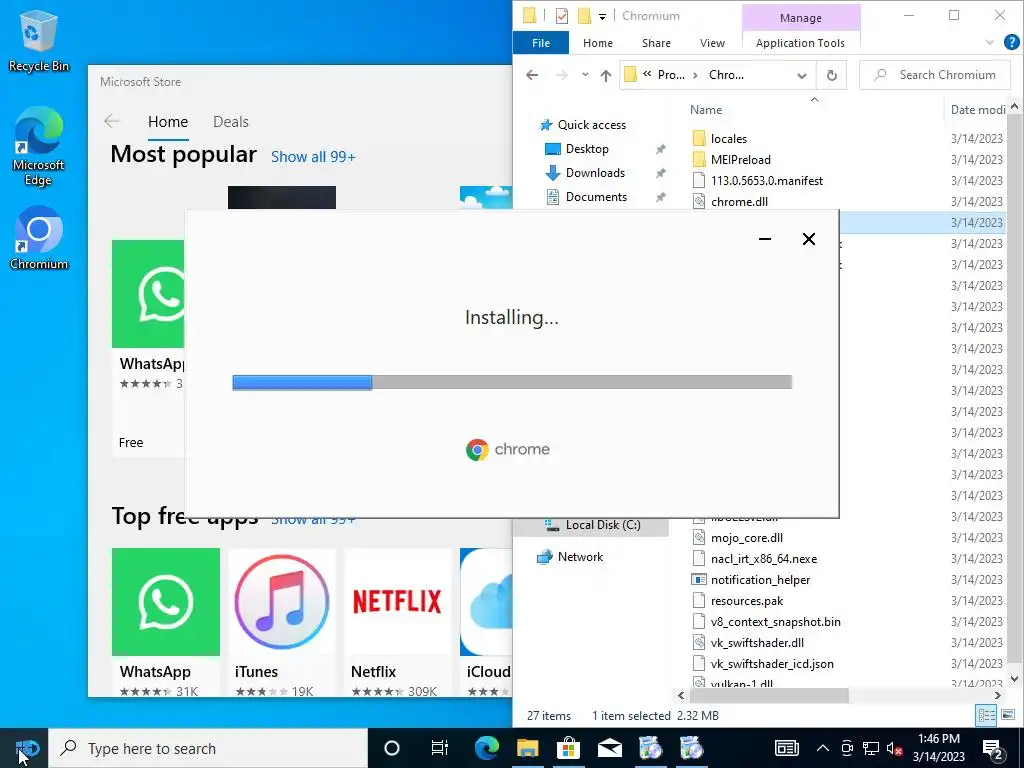Select the 113.0.5653.0.manifest file
1024x768 pixels.
click(x=766, y=181)
